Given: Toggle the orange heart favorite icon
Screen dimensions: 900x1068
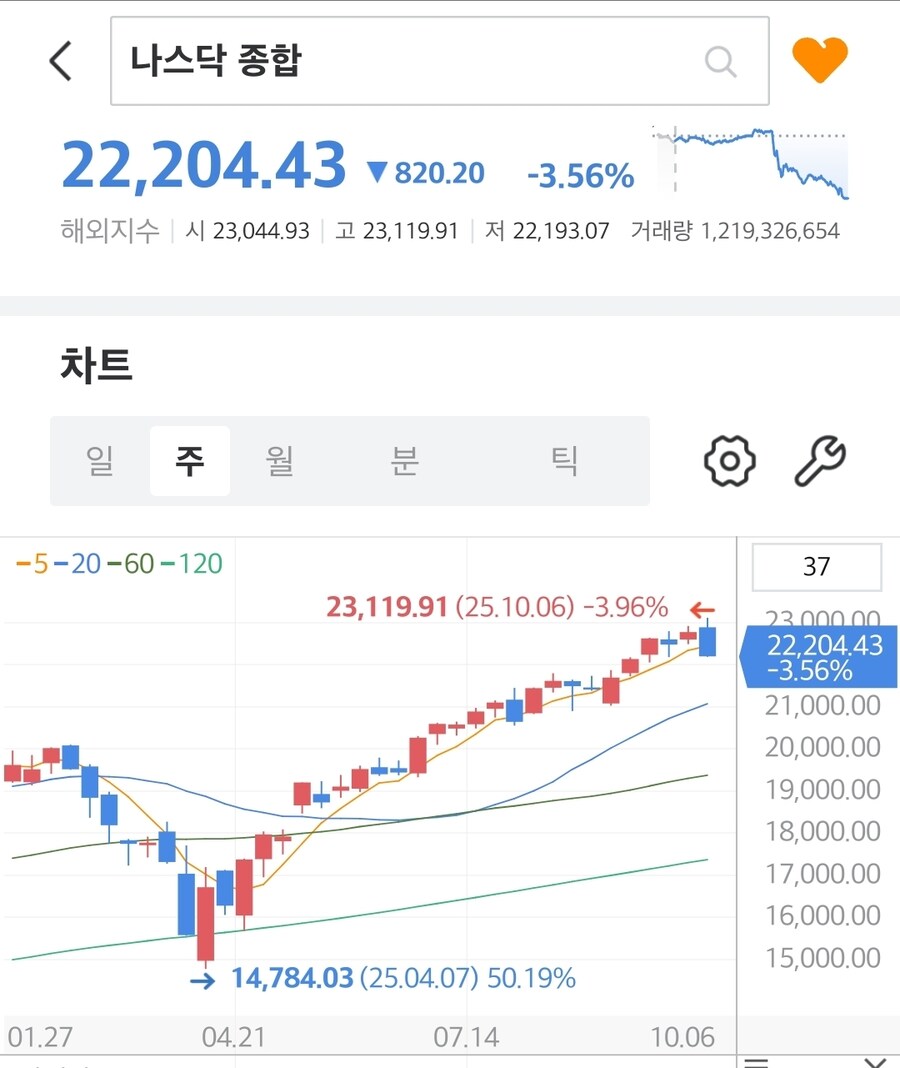Looking at the screenshot, I should click(820, 60).
